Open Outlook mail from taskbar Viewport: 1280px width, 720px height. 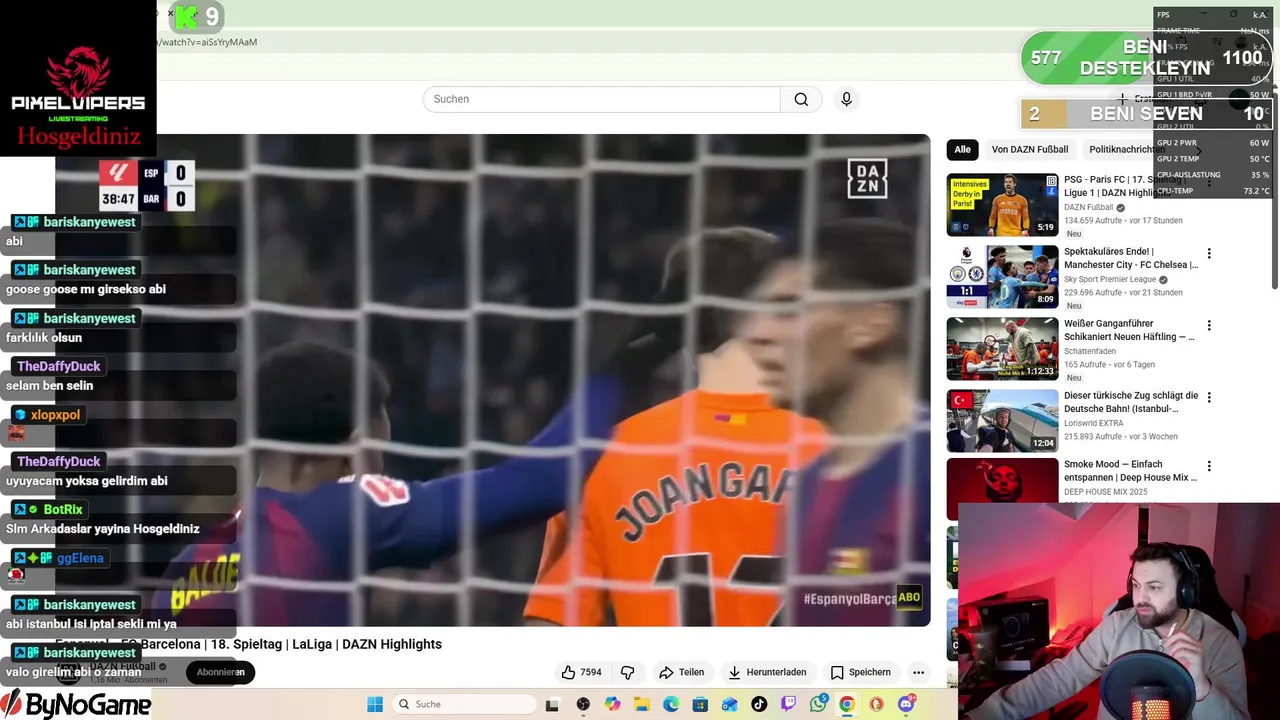pos(729,704)
